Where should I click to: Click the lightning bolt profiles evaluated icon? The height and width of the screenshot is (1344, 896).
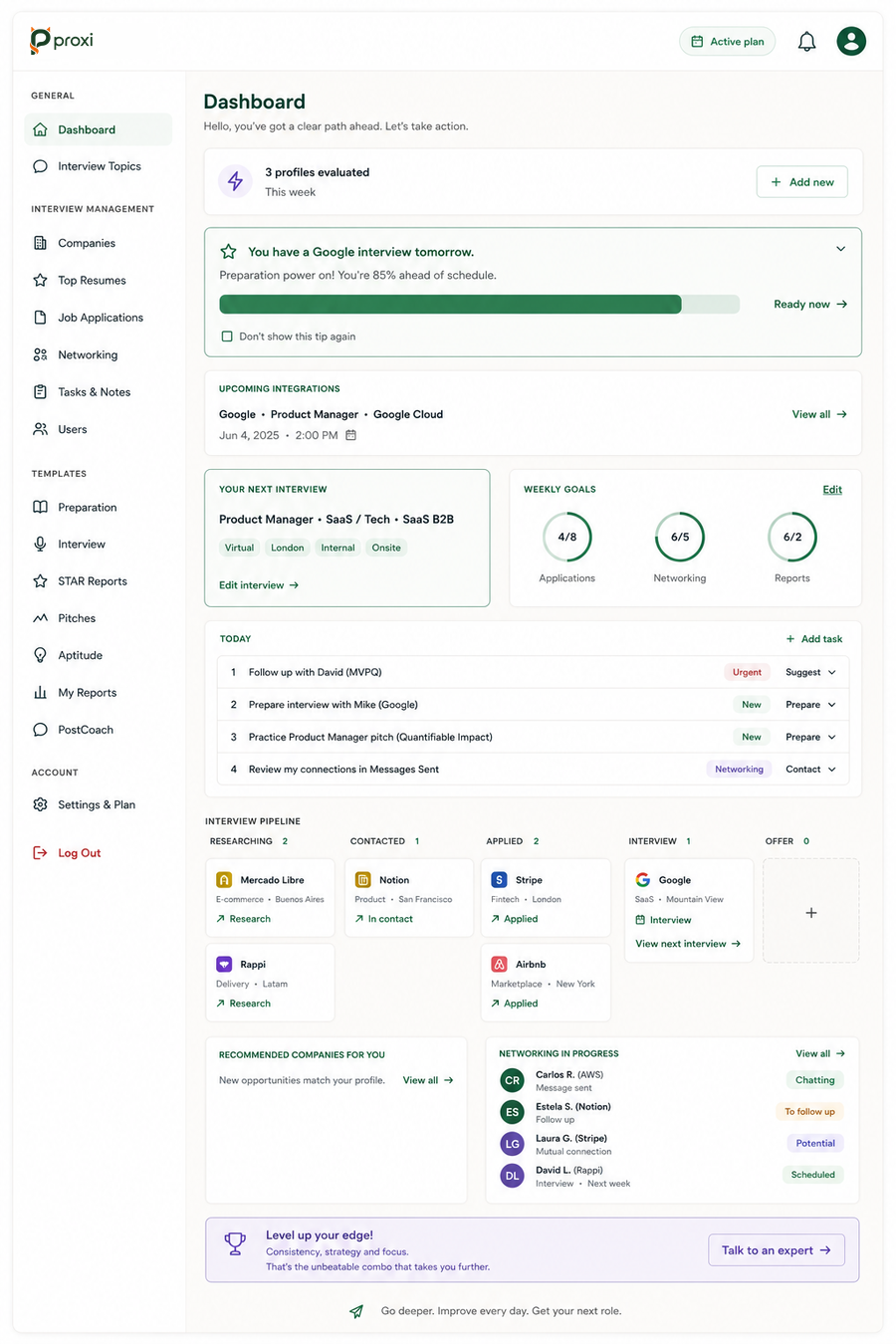(235, 181)
